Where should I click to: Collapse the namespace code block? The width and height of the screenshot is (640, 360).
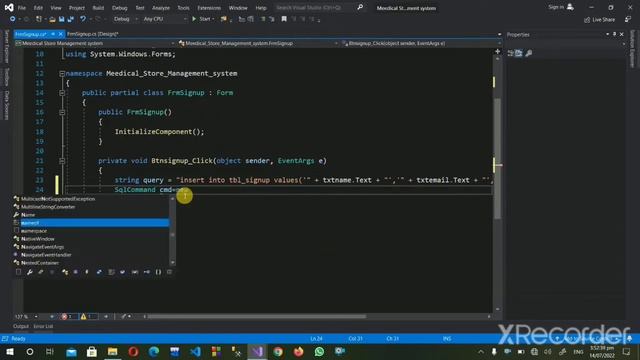62,73
